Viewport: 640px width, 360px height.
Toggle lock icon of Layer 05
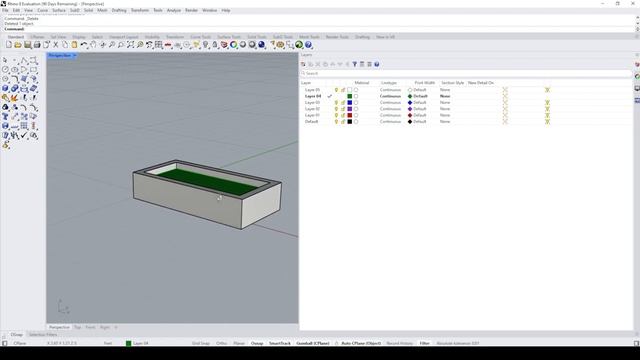click(x=343, y=90)
